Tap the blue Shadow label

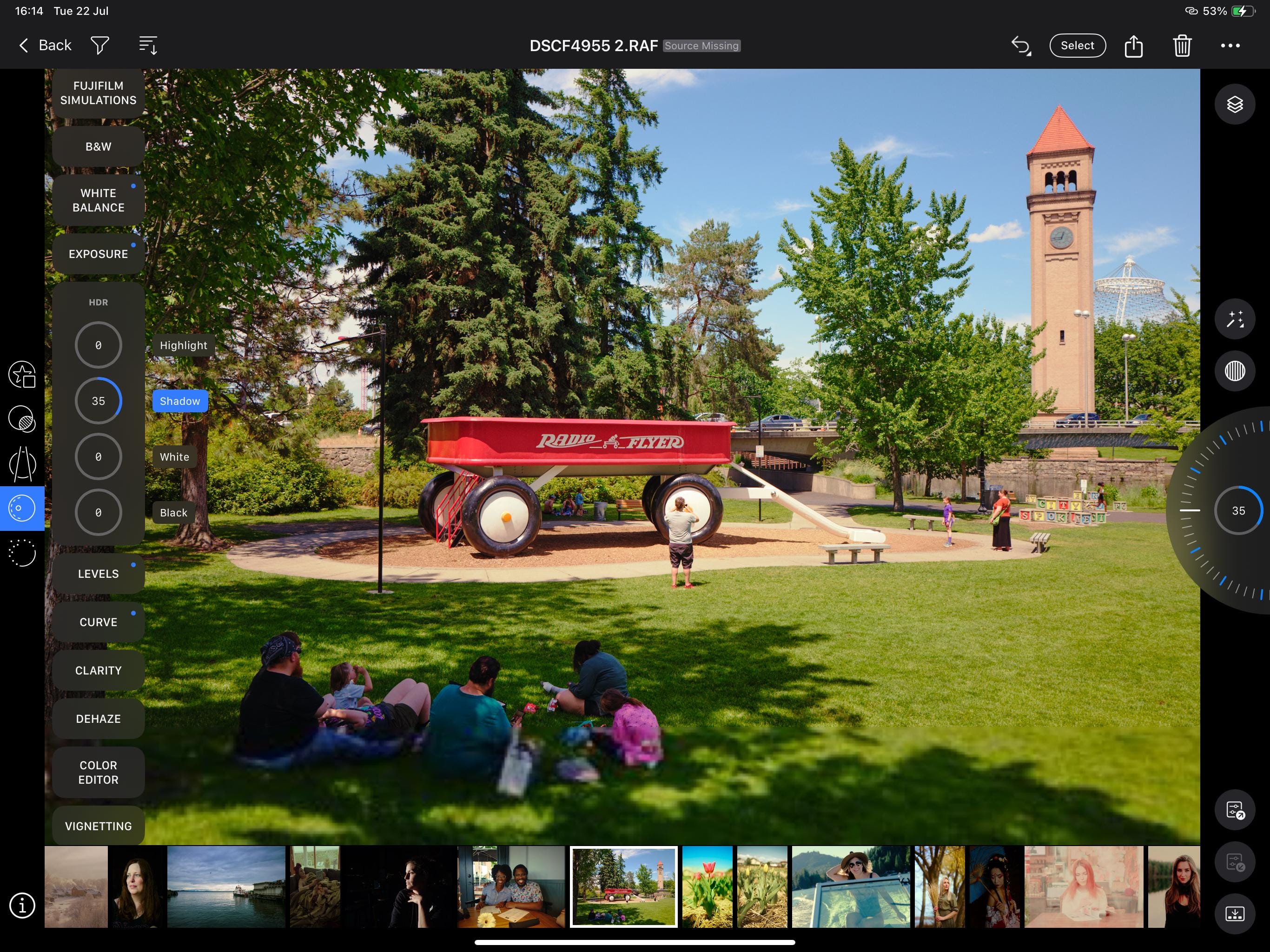(180, 401)
